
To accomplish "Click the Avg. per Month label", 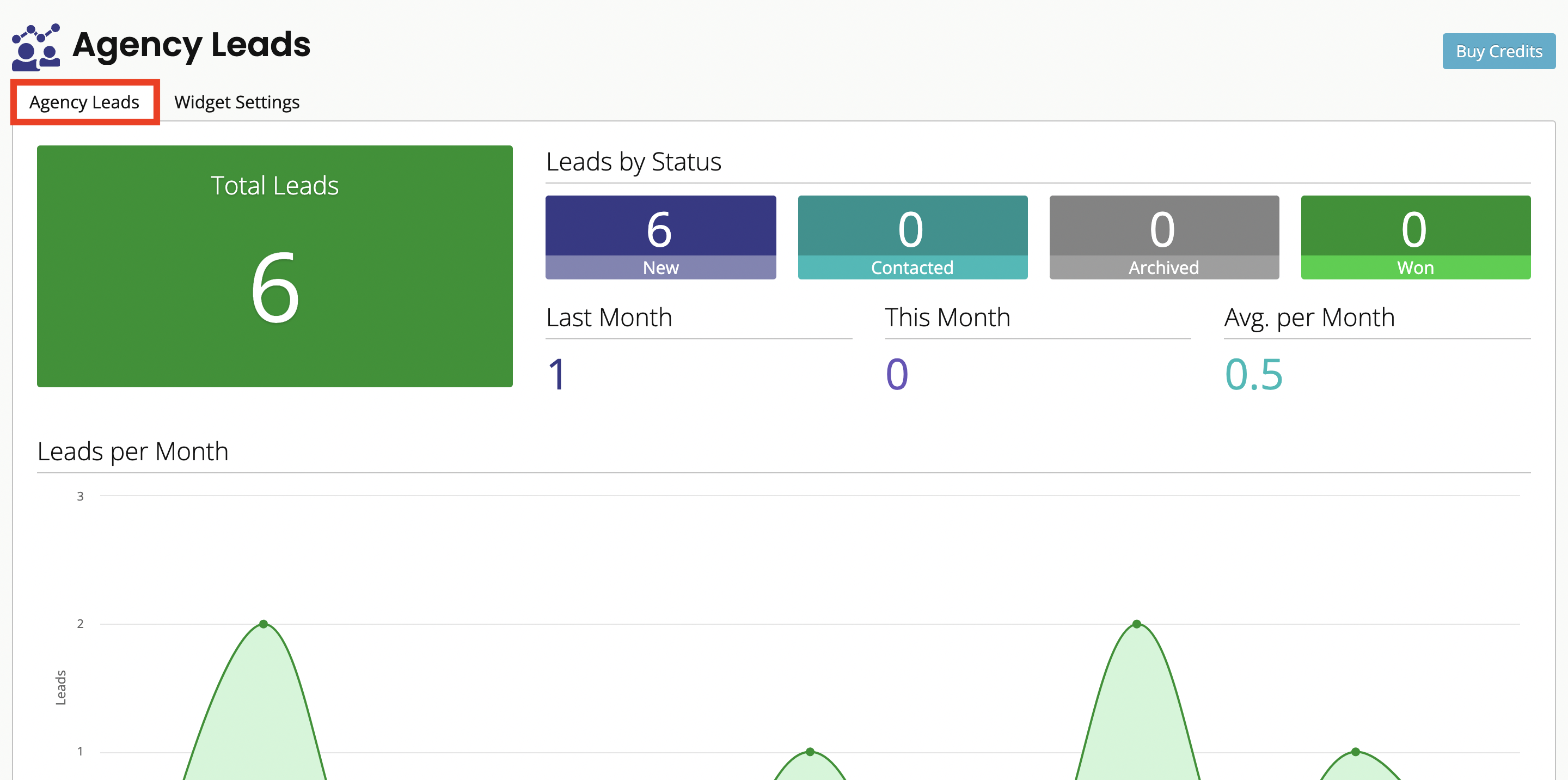I will (x=1309, y=318).
